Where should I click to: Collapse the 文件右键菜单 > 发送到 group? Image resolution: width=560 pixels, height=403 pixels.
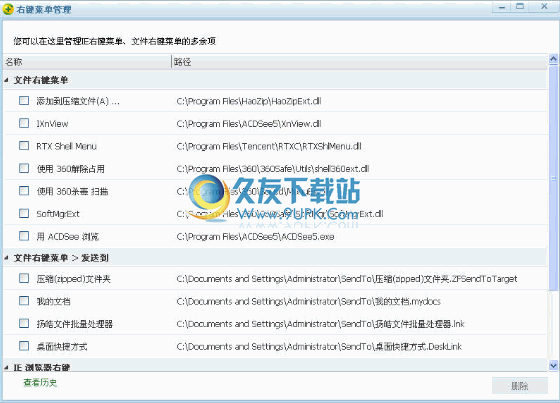(6, 258)
